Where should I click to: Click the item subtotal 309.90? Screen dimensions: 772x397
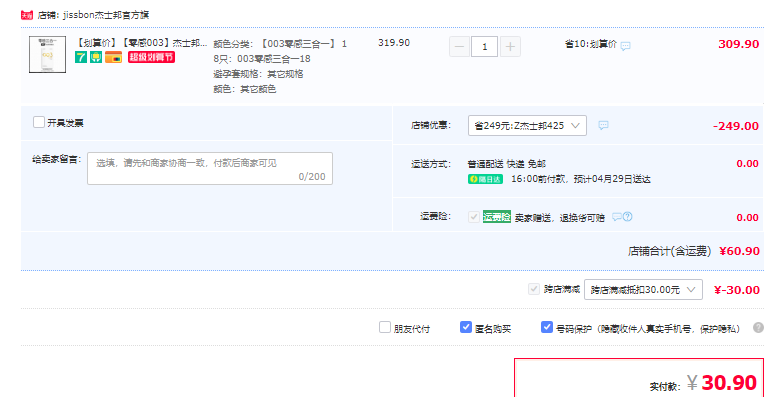tap(738, 44)
